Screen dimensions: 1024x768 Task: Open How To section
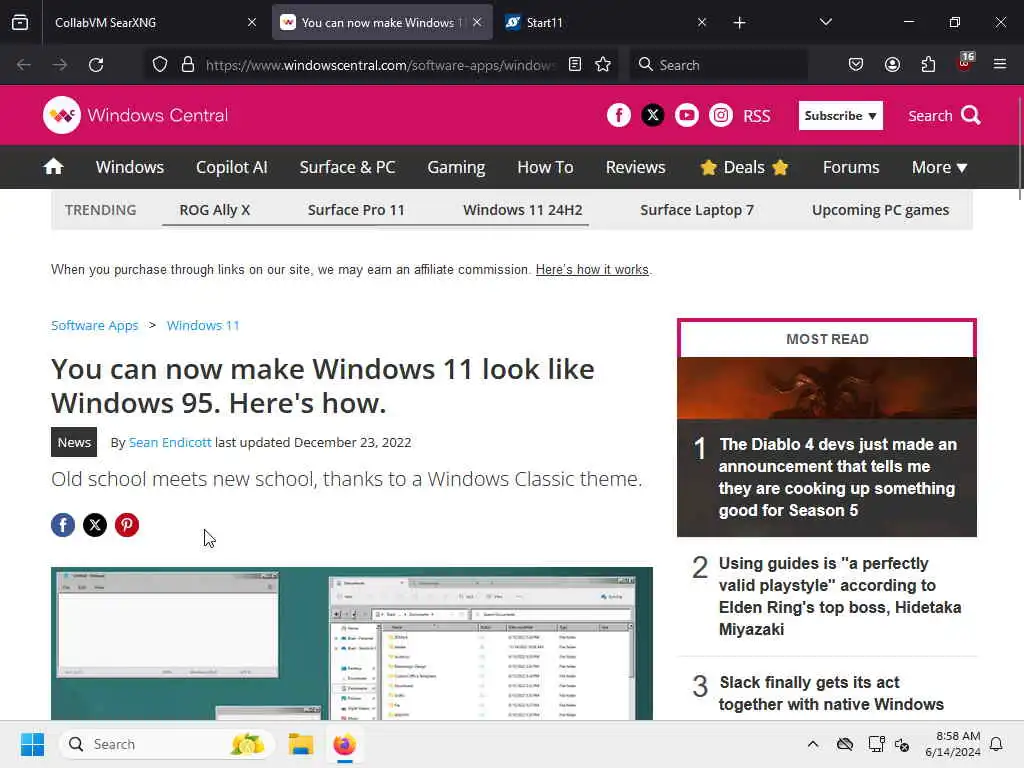[545, 167]
